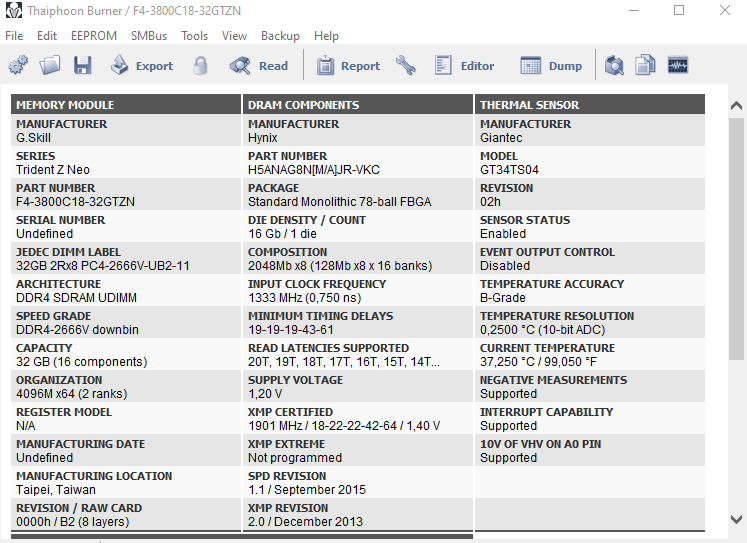
Task: Click the DRAM COMPONENTS column header
Action: click(358, 105)
